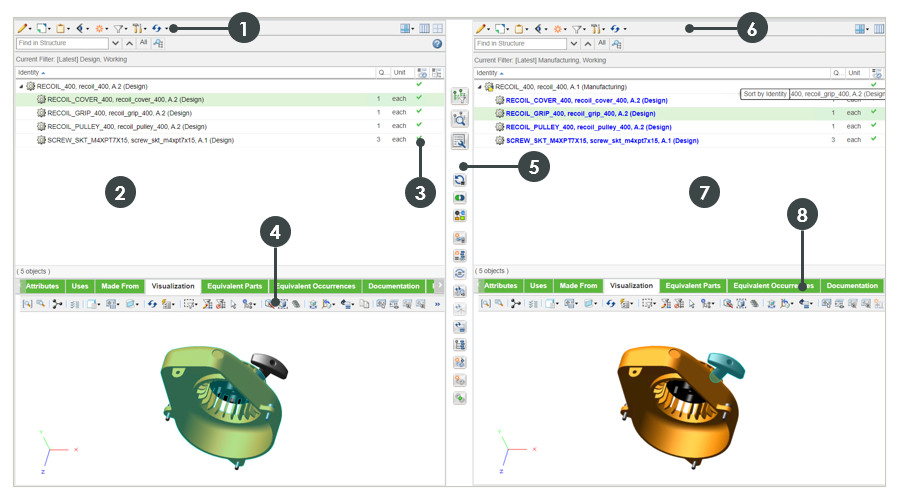Click Find in Structure field in left pane
Screen dimensions: 905x502
point(62,43)
